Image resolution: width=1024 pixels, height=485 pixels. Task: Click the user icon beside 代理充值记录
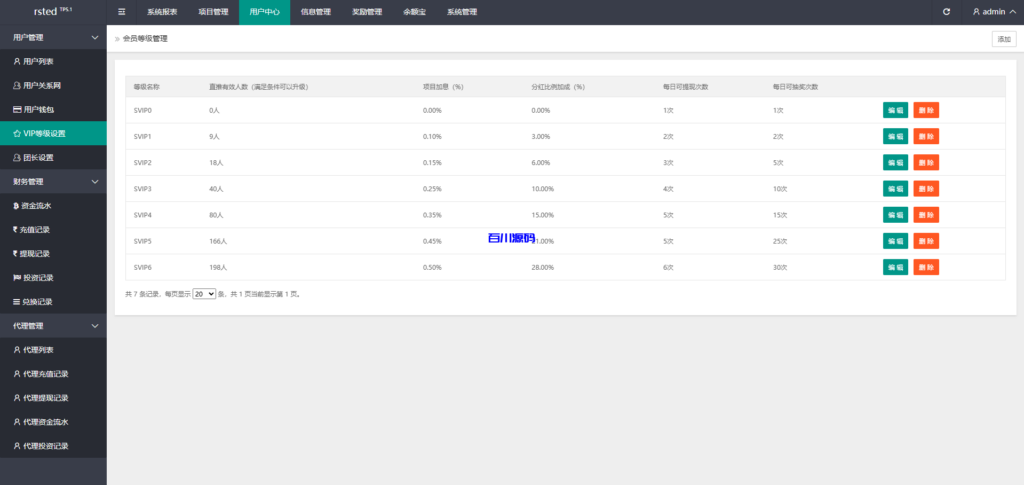[17, 374]
